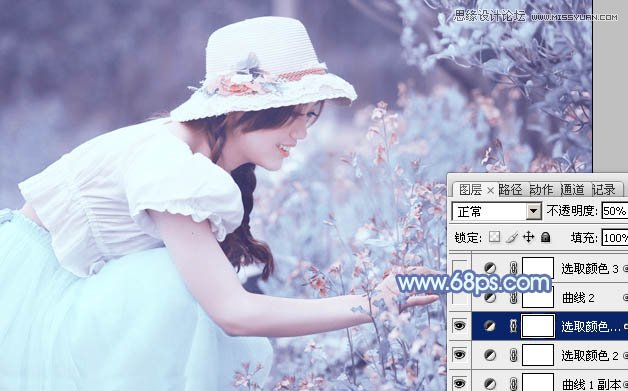Click the 不透明度 opacity field showing 50%
The width and height of the screenshot is (628, 391).
(x=614, y=211)
